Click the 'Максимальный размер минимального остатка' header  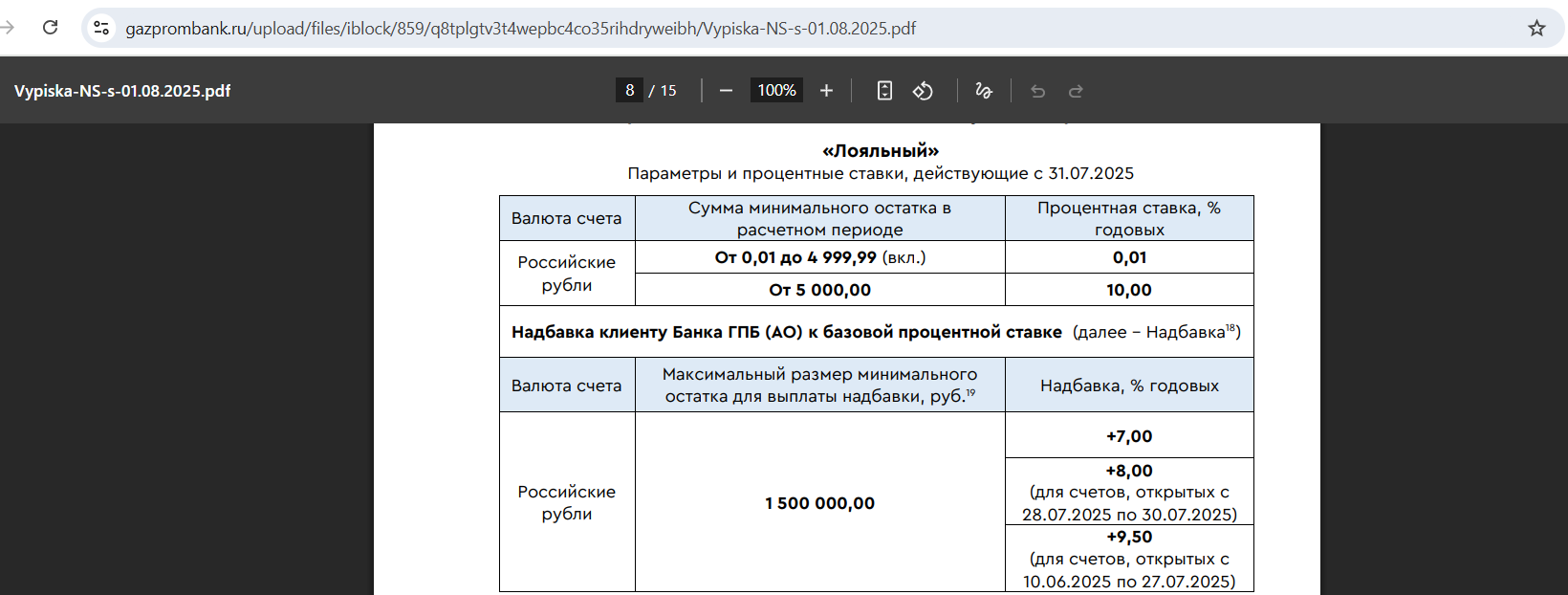[820, 385]
